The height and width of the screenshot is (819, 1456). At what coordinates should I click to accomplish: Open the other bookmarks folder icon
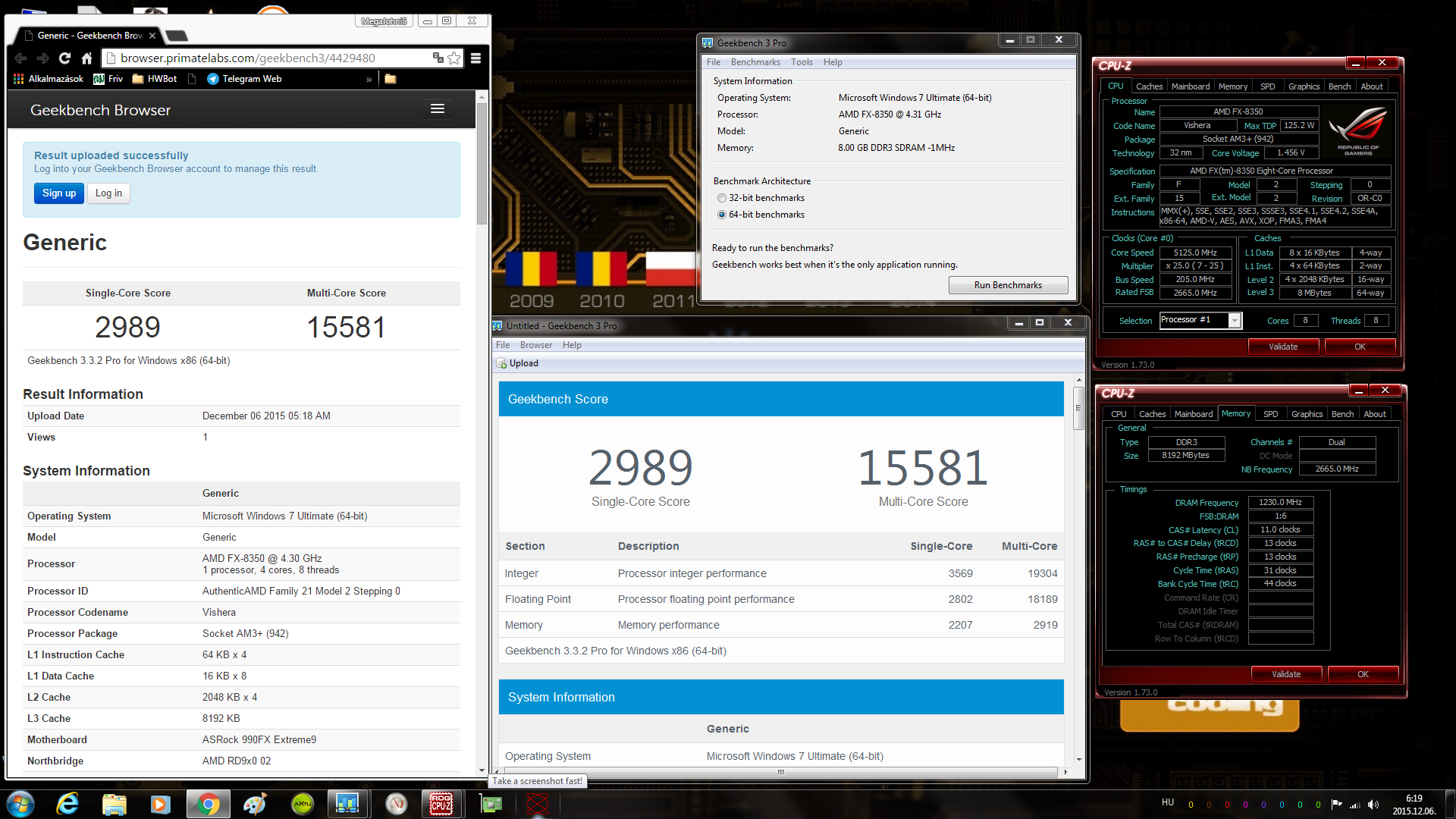tap(391, 79)
